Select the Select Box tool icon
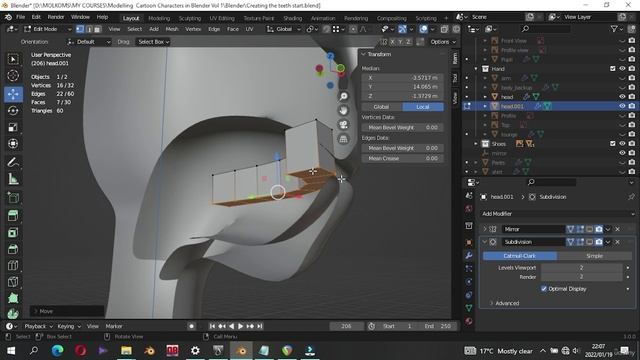This screenshot has height=360, width=640. [x=13, y=59]
